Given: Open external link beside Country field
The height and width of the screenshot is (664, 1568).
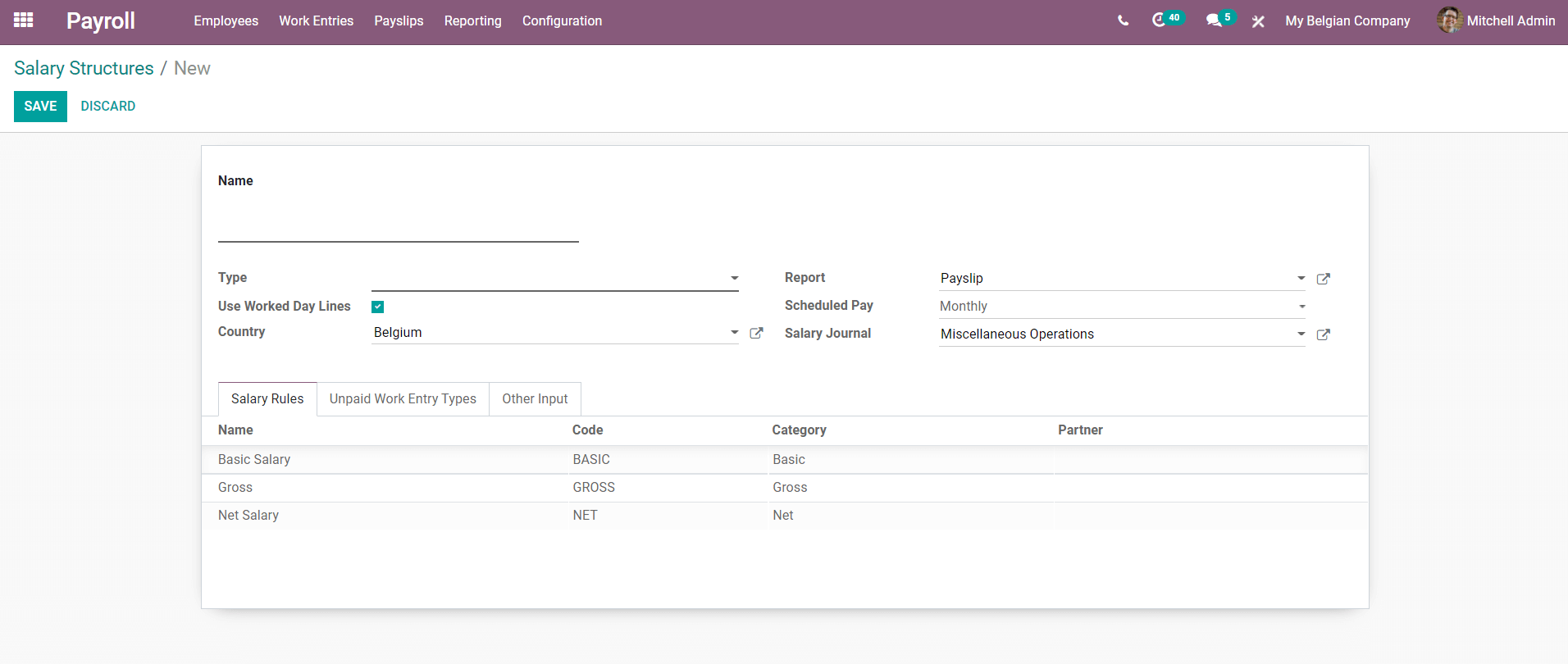Looking at the screenshot, I should pos(756,333).
